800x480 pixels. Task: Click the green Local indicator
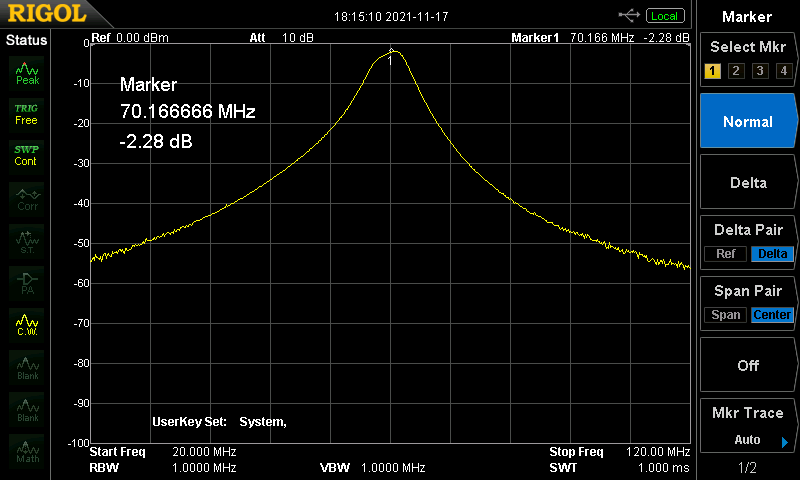pyautogui.click(x=664, y=15)
